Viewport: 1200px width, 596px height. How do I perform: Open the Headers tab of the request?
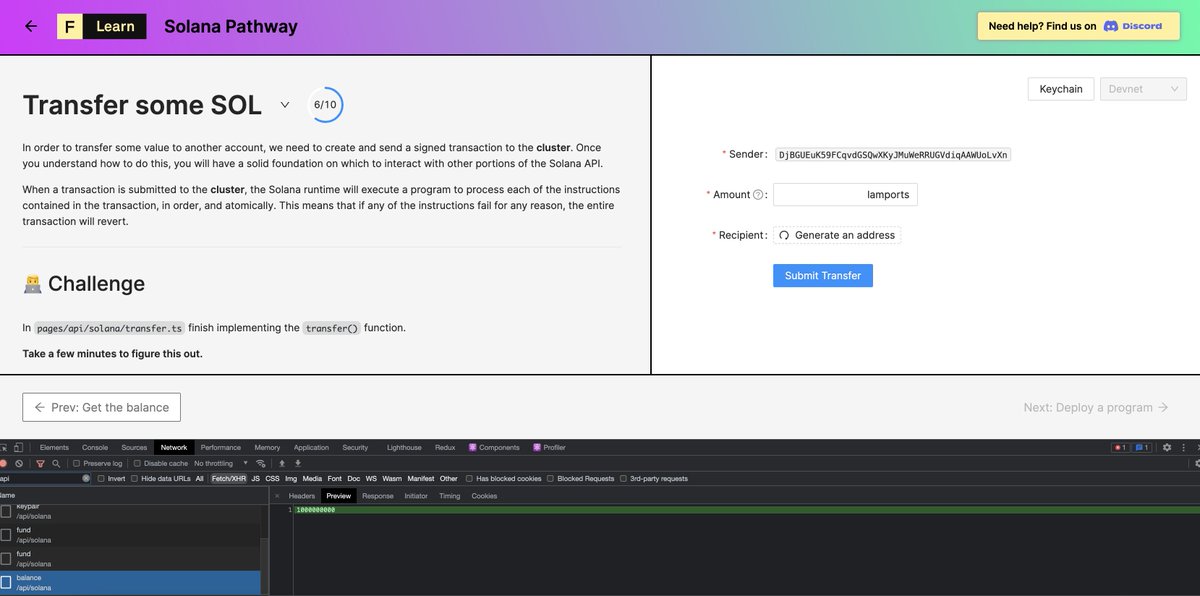(x=302, y=496)
